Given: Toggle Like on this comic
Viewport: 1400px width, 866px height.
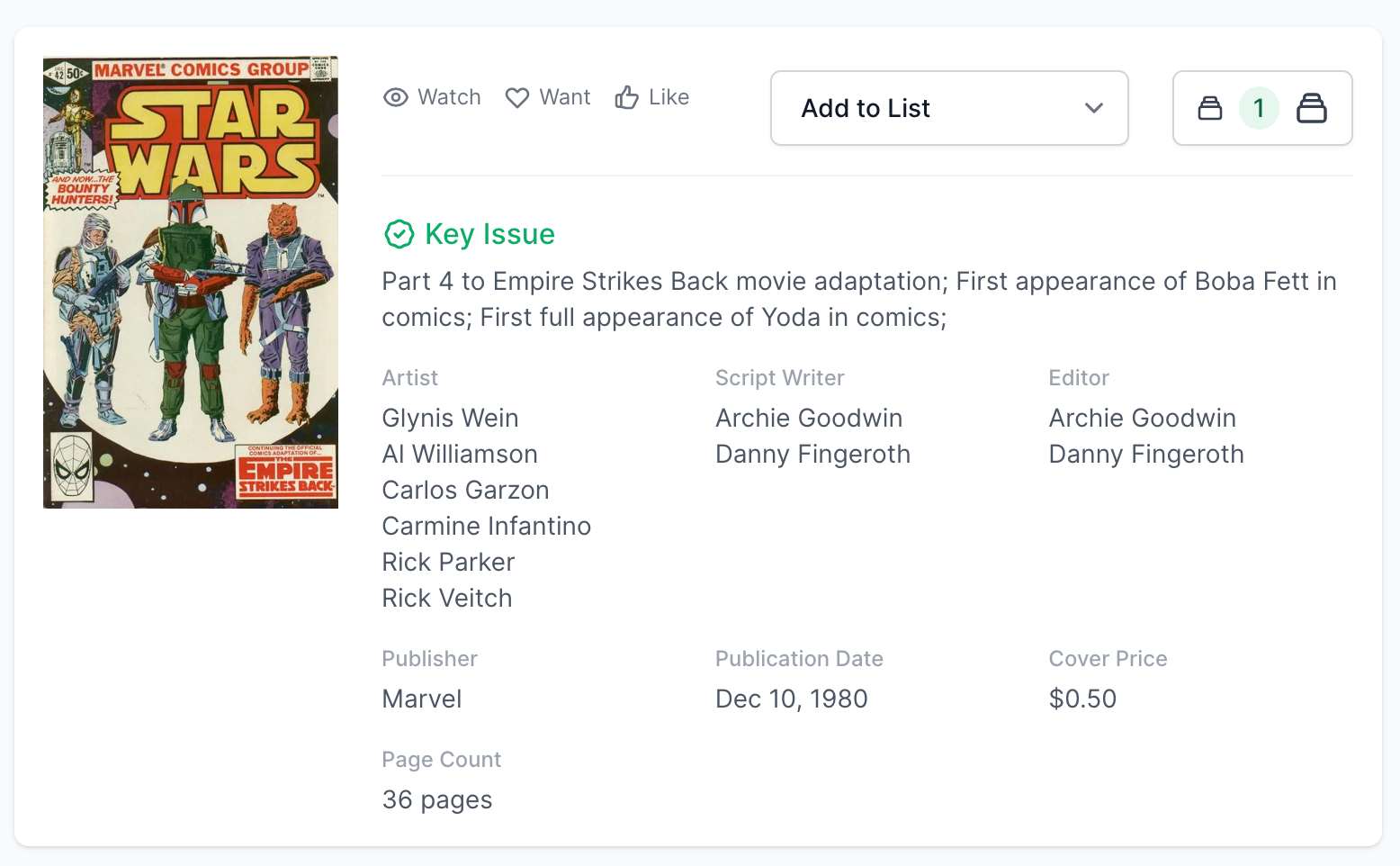Looking at the screenshot, I should [652, 97].
